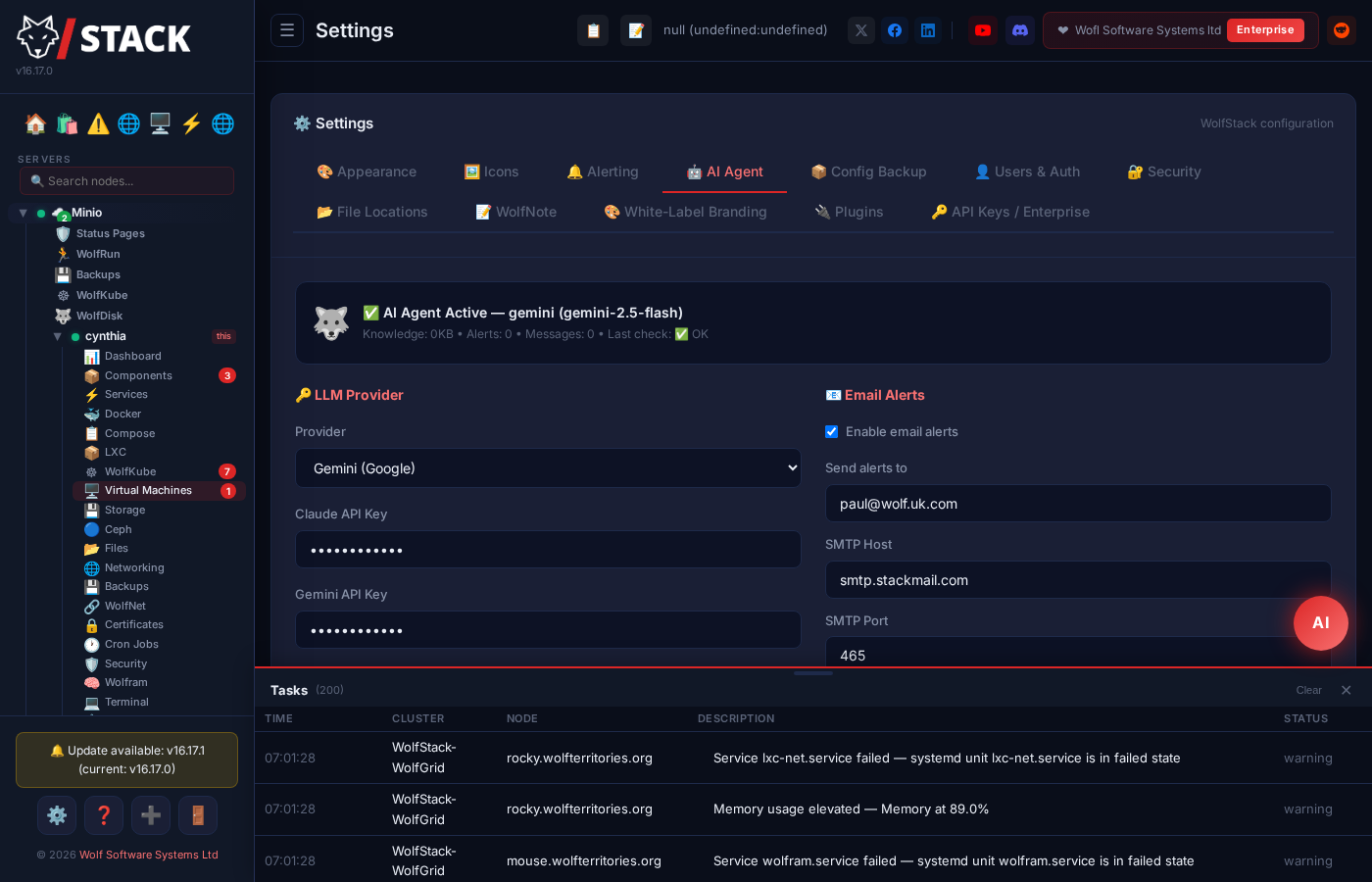The width and height of the screenshot is (1372, 882).
Task: Focus the Search nodes field
Action: tap(126, 180)
